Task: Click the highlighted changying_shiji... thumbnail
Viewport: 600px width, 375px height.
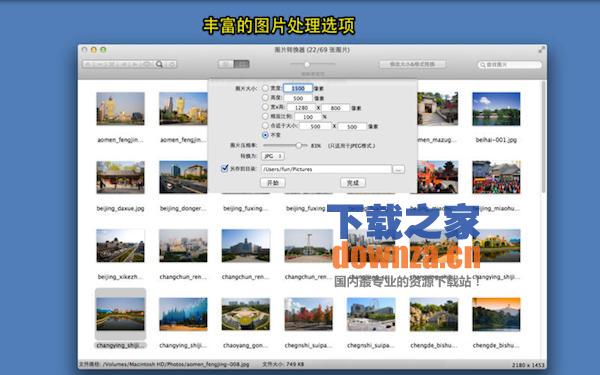Action: point(120,315)
